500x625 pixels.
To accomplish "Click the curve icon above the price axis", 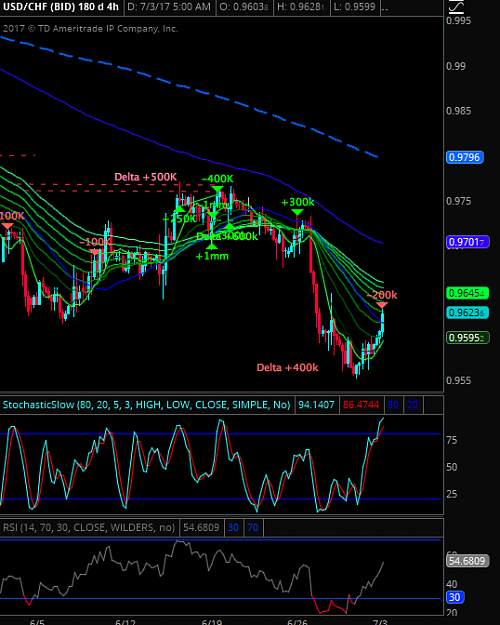I will click(x=456, y=7).
